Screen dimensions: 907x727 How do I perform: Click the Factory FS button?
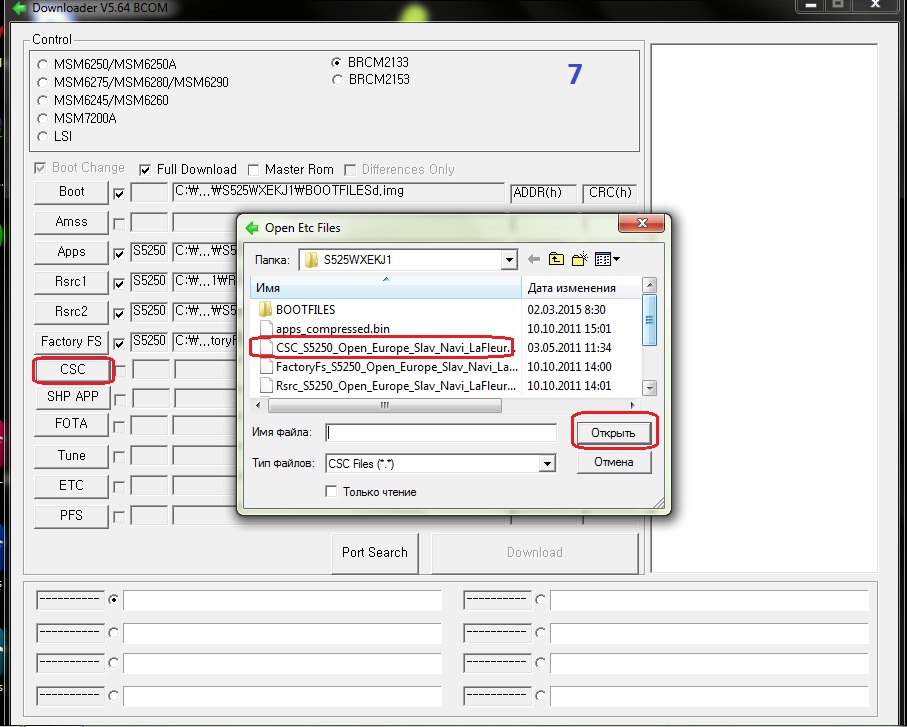click(x=71, y=342)
